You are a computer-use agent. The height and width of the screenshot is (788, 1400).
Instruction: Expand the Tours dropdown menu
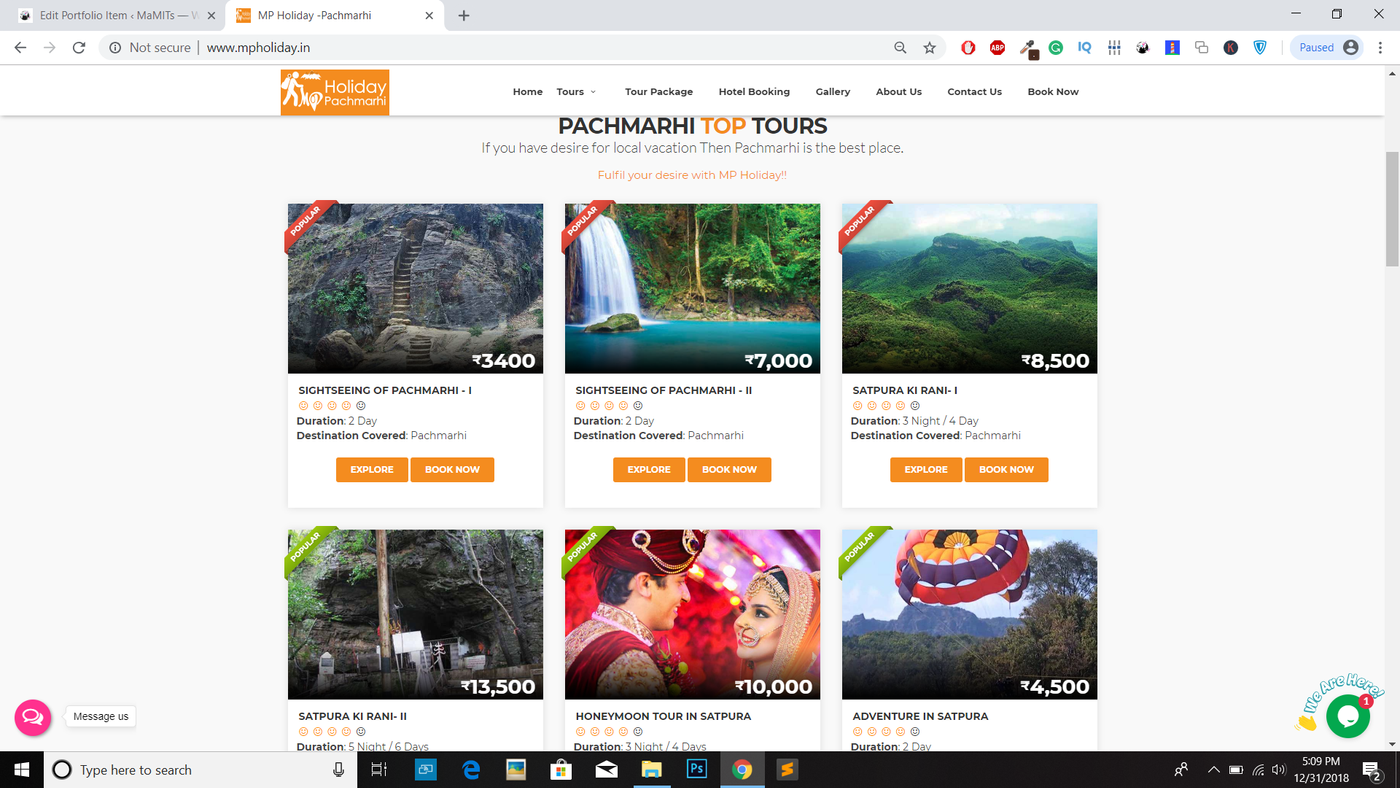(576, 92)
